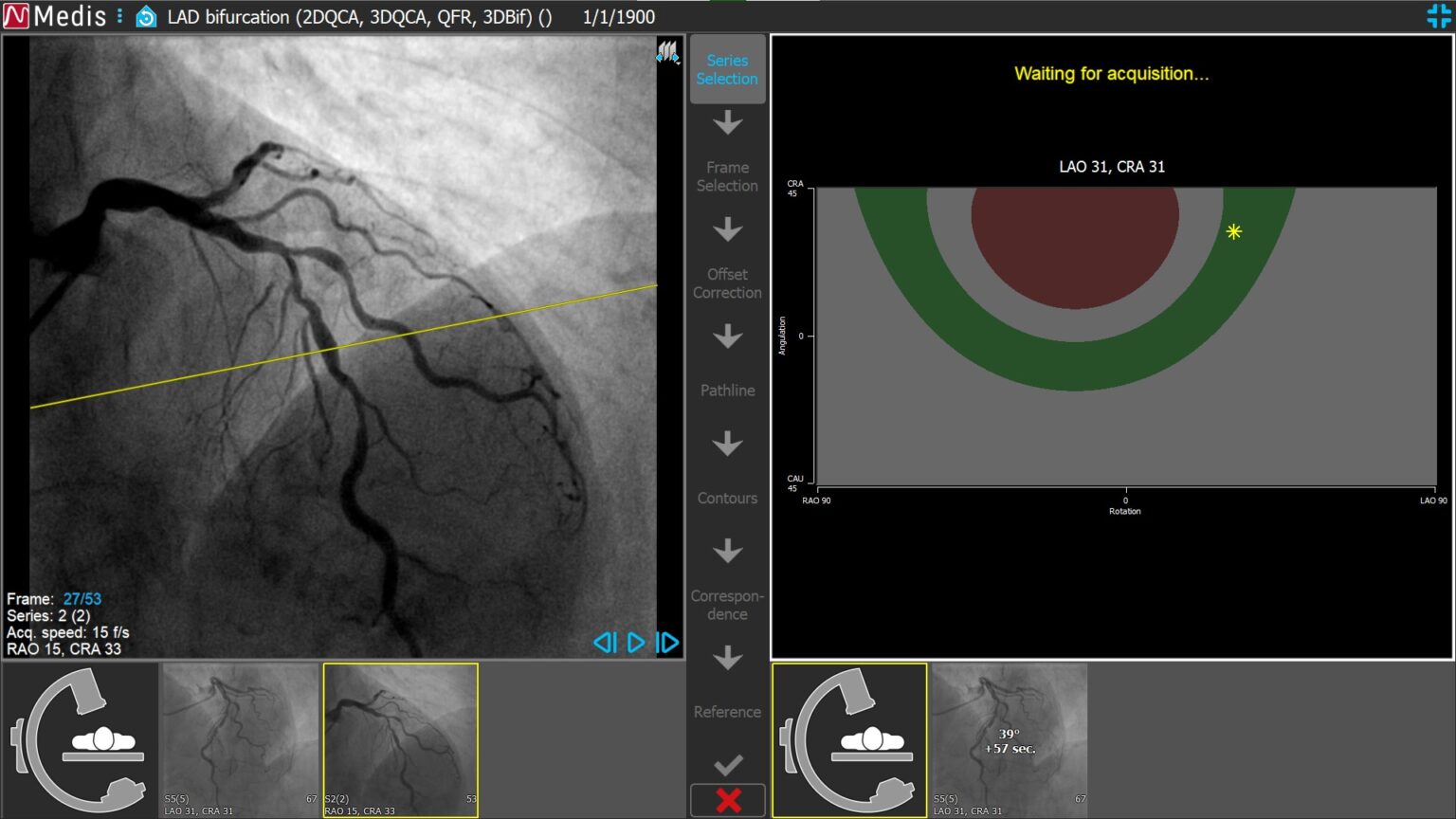Play the angiogram series

tap(636, 643)
